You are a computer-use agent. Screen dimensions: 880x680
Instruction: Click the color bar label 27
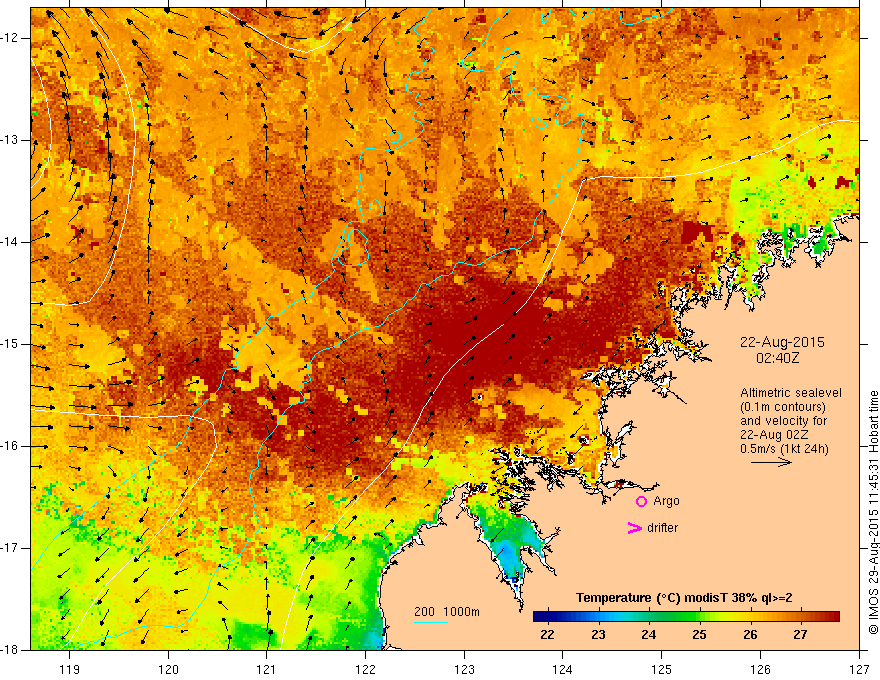click(800, 635)
